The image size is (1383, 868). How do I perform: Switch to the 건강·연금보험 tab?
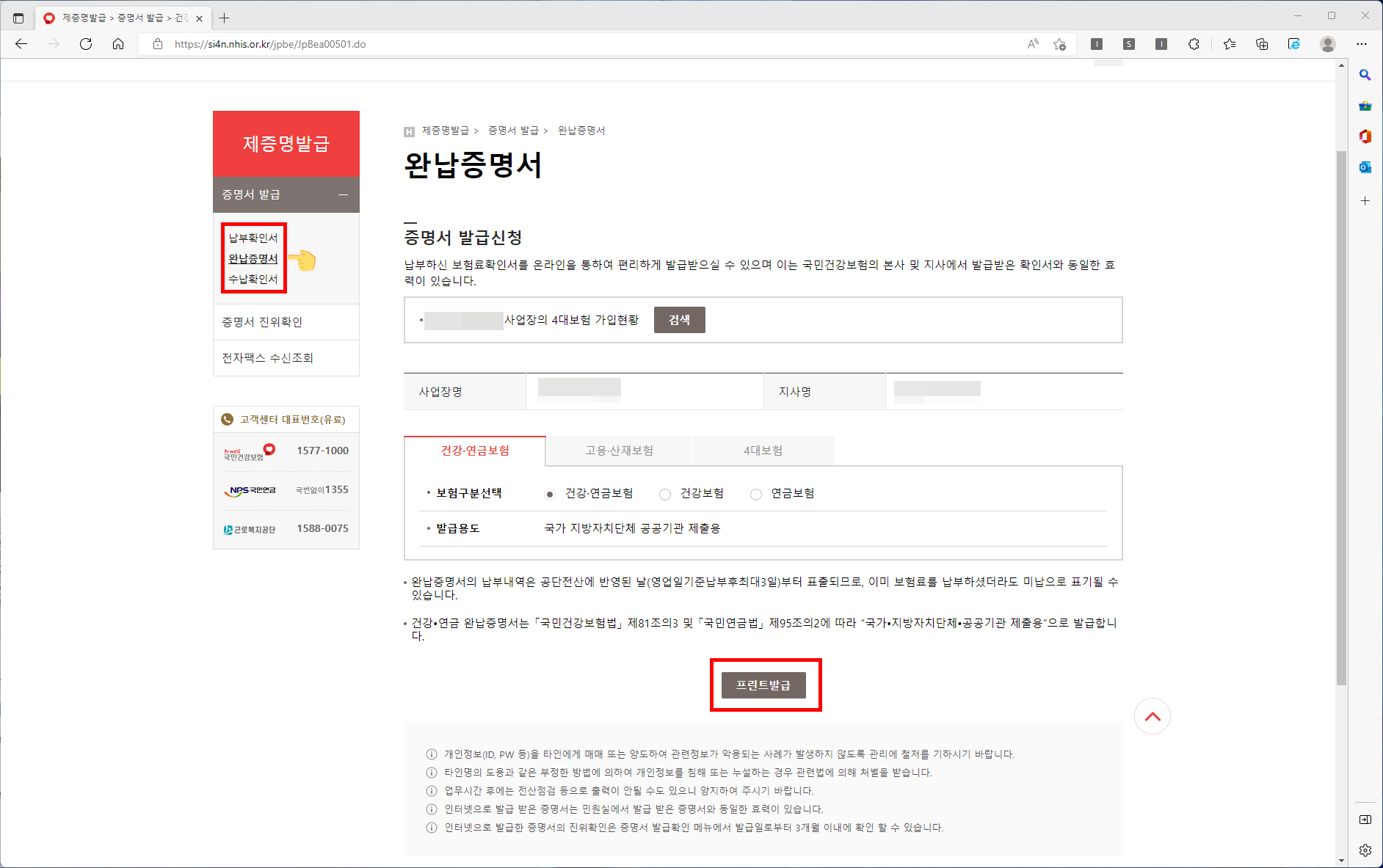click(475, 451)
